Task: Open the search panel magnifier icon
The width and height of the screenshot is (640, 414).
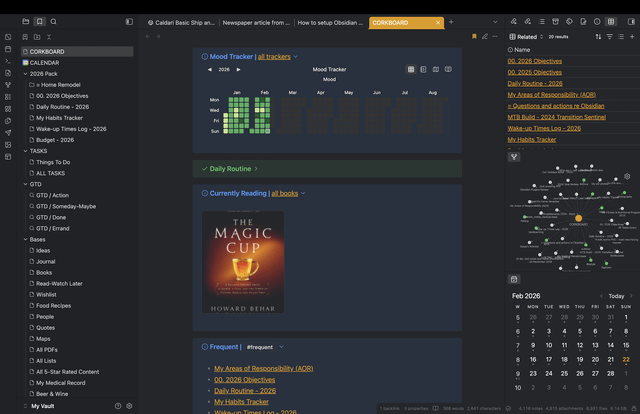Action: (x=53, y=22)
